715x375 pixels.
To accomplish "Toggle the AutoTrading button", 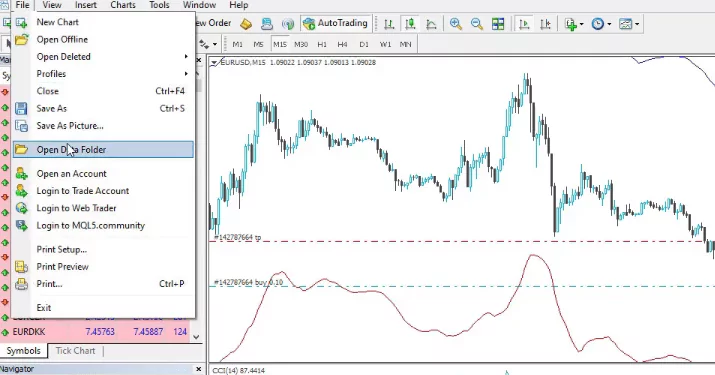I will pos(335,23).
